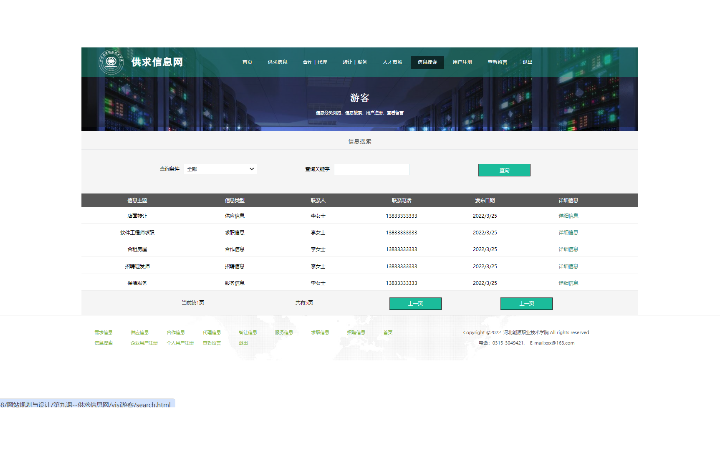The height and width of the screenshot is (450, 720).
Task: Click first green link in footer's top row
Action: pyautogui.click(x=103, y=332)
